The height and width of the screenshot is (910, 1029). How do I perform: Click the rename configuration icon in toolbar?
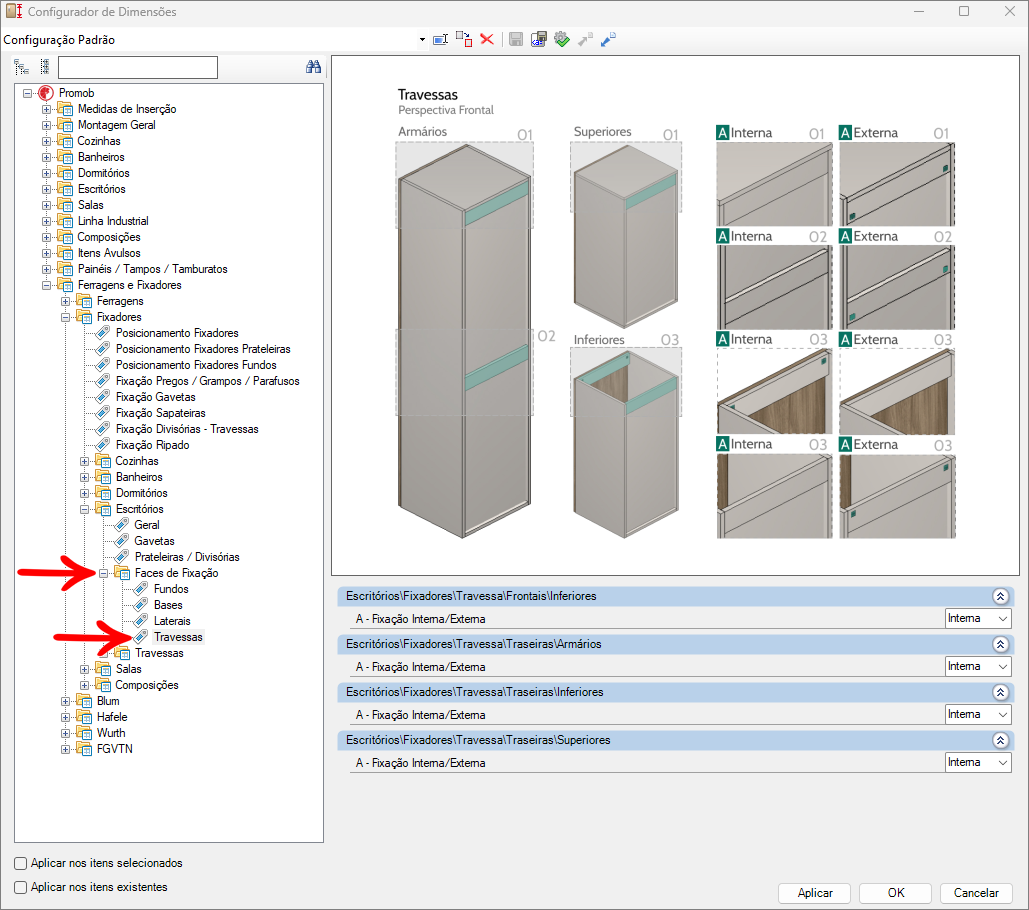click(x=439, y=39)
